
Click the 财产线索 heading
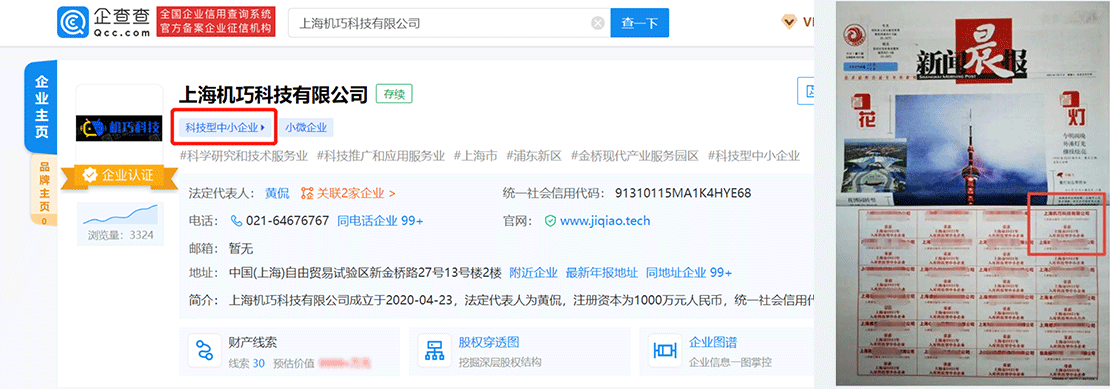pyautogui.click(x=253, y=342)
